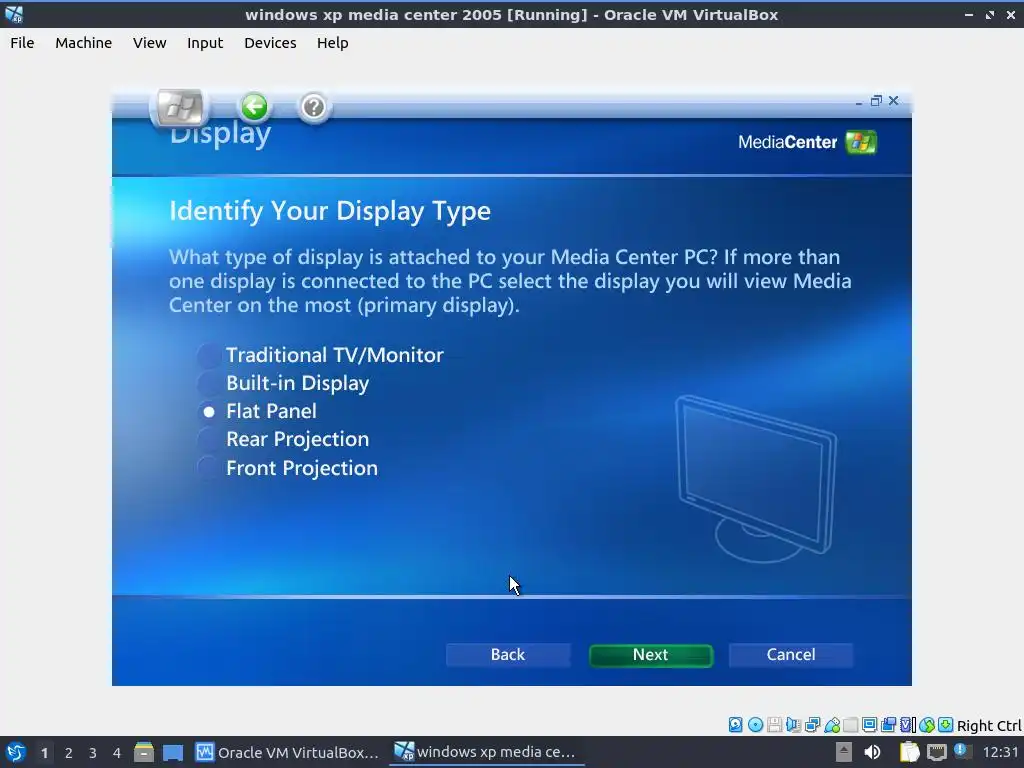
Task: Restore the Media Center window
Action: [876, 101]
